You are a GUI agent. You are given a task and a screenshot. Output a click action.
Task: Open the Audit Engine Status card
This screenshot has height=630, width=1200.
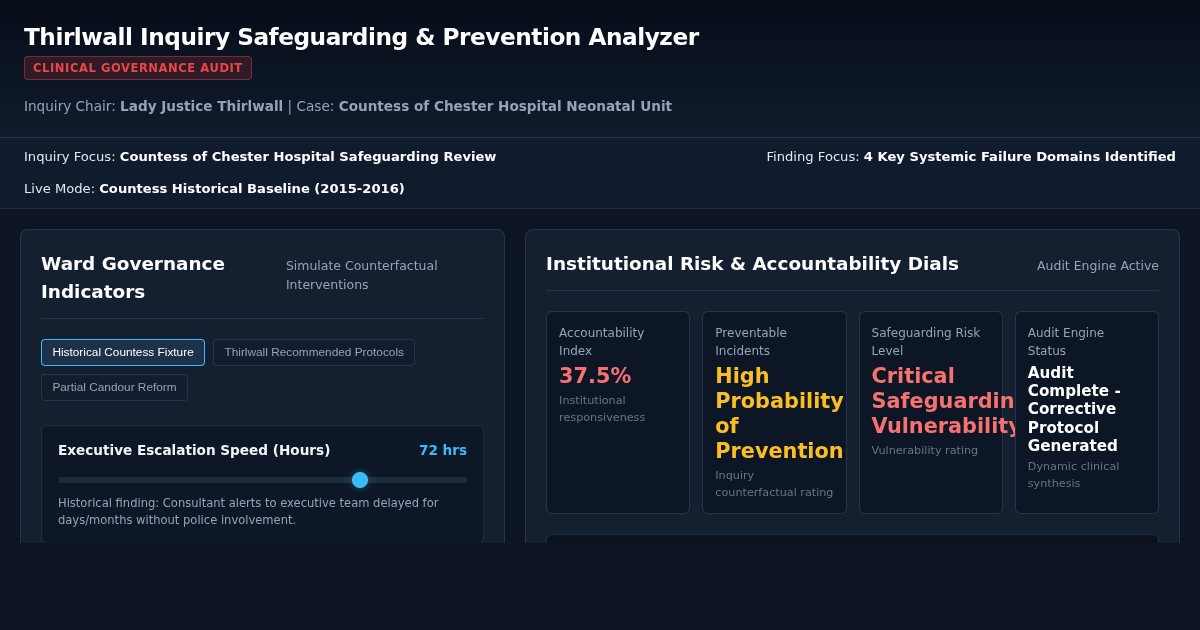tap(1087, 412)
